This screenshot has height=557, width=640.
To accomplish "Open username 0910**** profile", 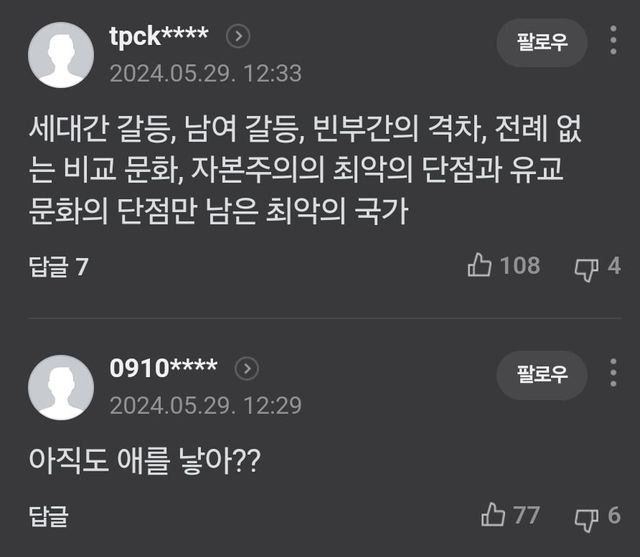I will coord(163,368).
